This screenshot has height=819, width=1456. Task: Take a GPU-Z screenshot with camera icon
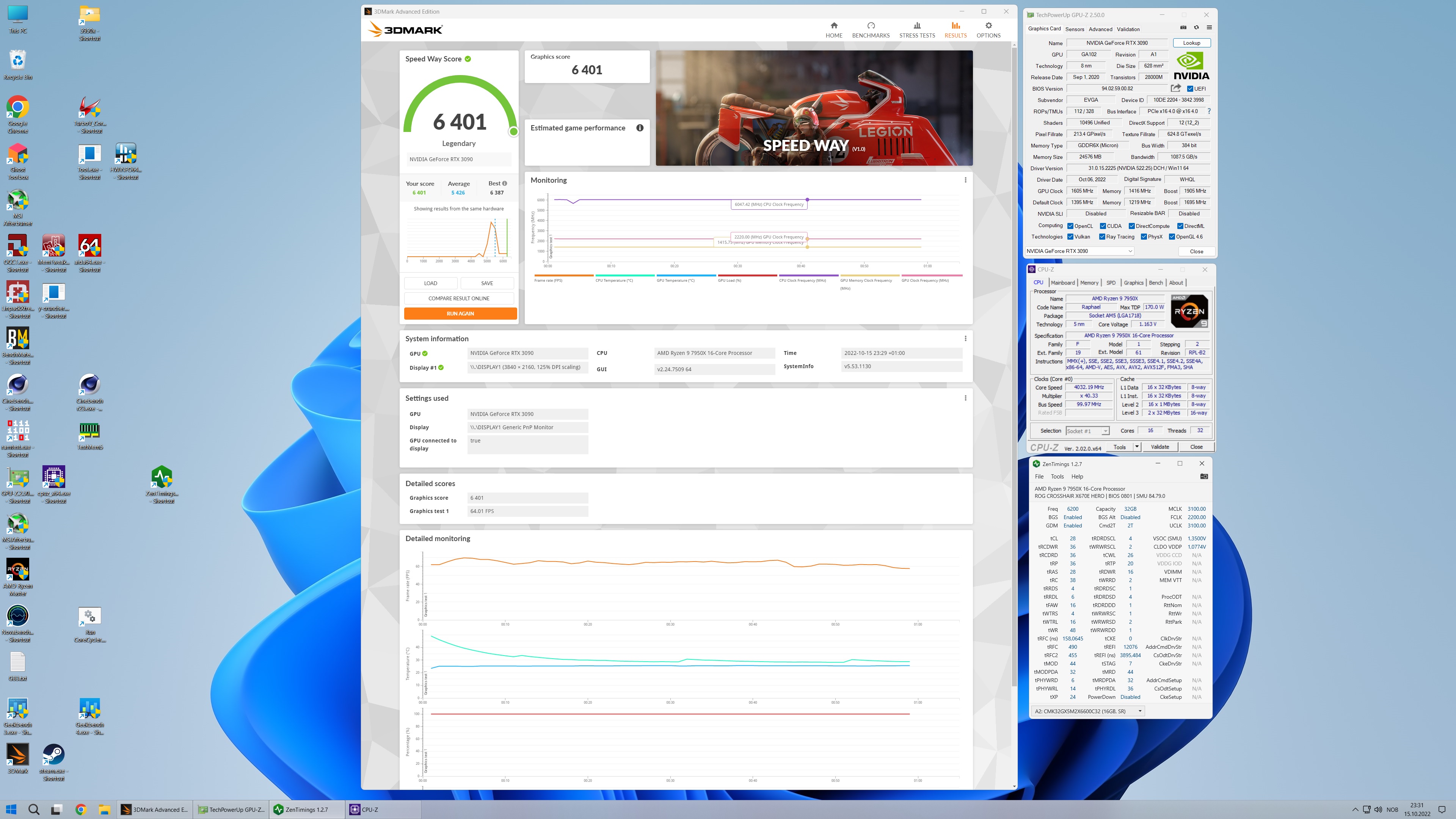(1183, 28)
